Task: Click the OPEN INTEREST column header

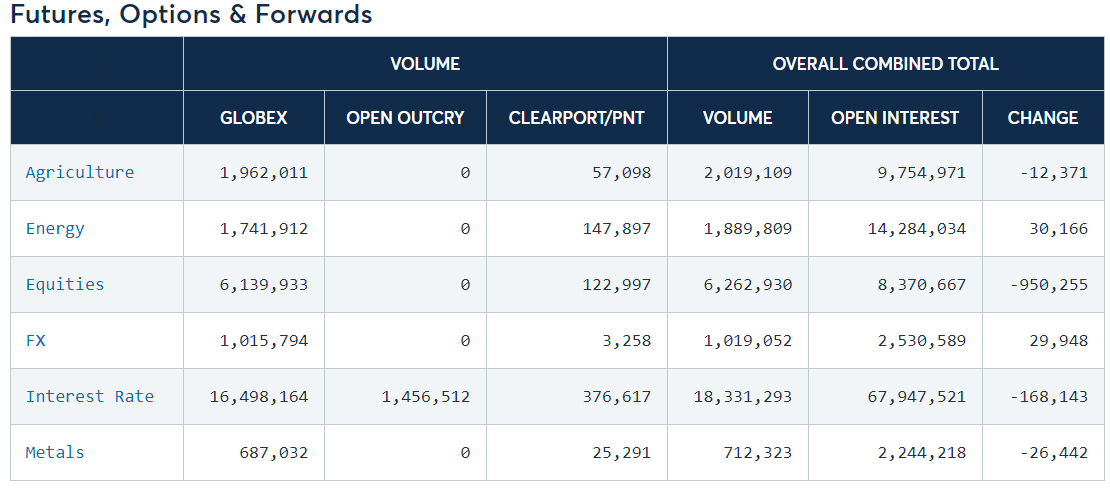Action: 896,118
